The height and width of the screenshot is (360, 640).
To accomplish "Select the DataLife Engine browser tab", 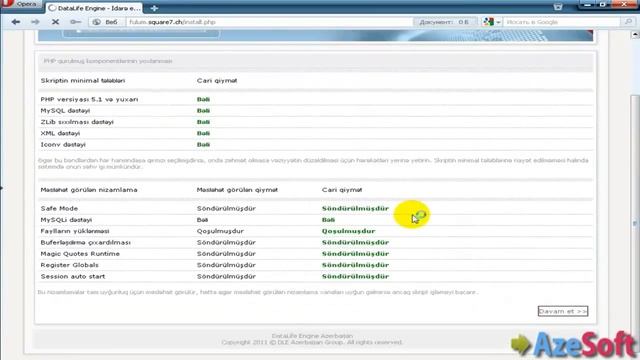I will tap(94, 8).
